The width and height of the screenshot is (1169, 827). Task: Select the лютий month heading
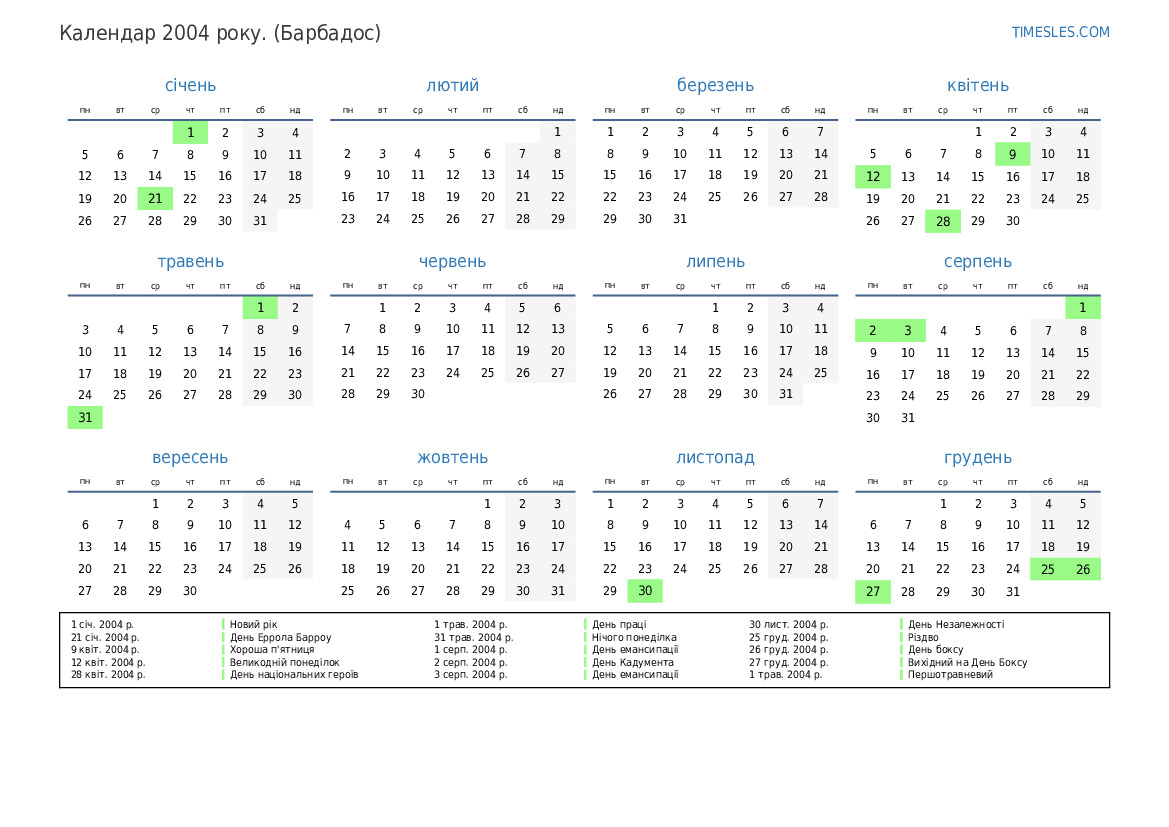(x=453, y=85)
